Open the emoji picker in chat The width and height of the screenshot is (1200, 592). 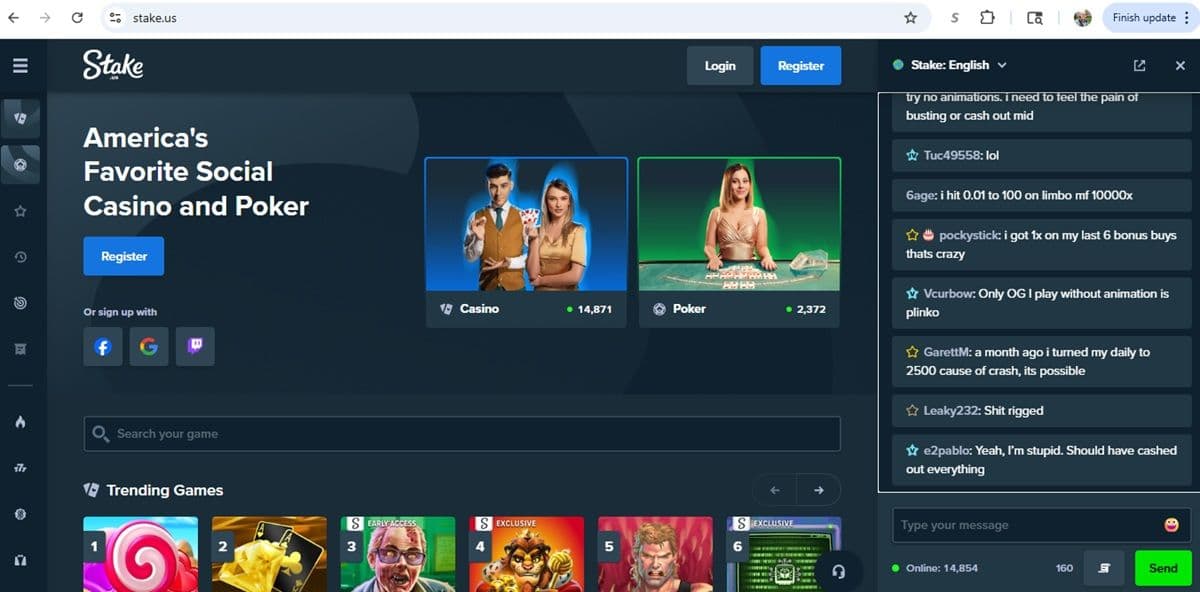tap(1171, 525)
